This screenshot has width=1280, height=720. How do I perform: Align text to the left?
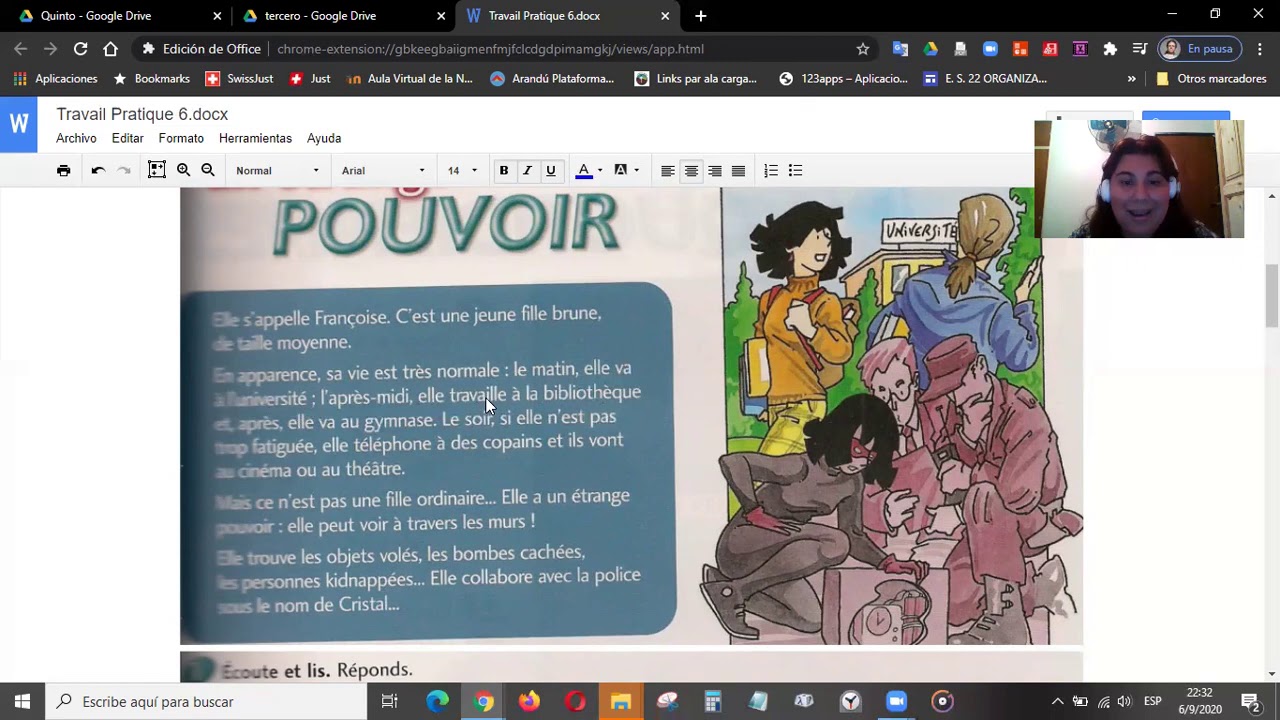[667, 171]
